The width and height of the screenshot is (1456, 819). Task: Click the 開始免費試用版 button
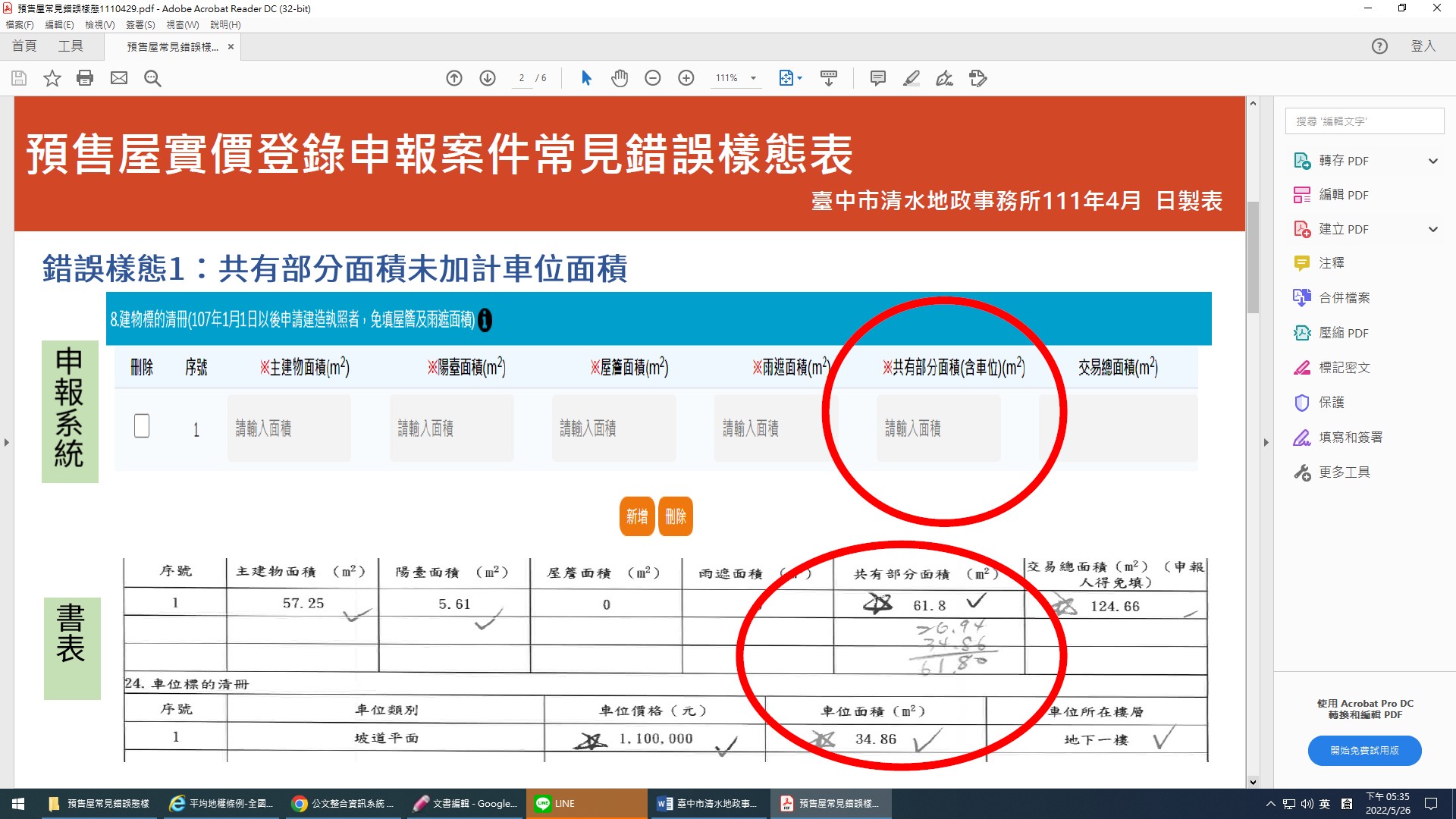coord(1364,750)
